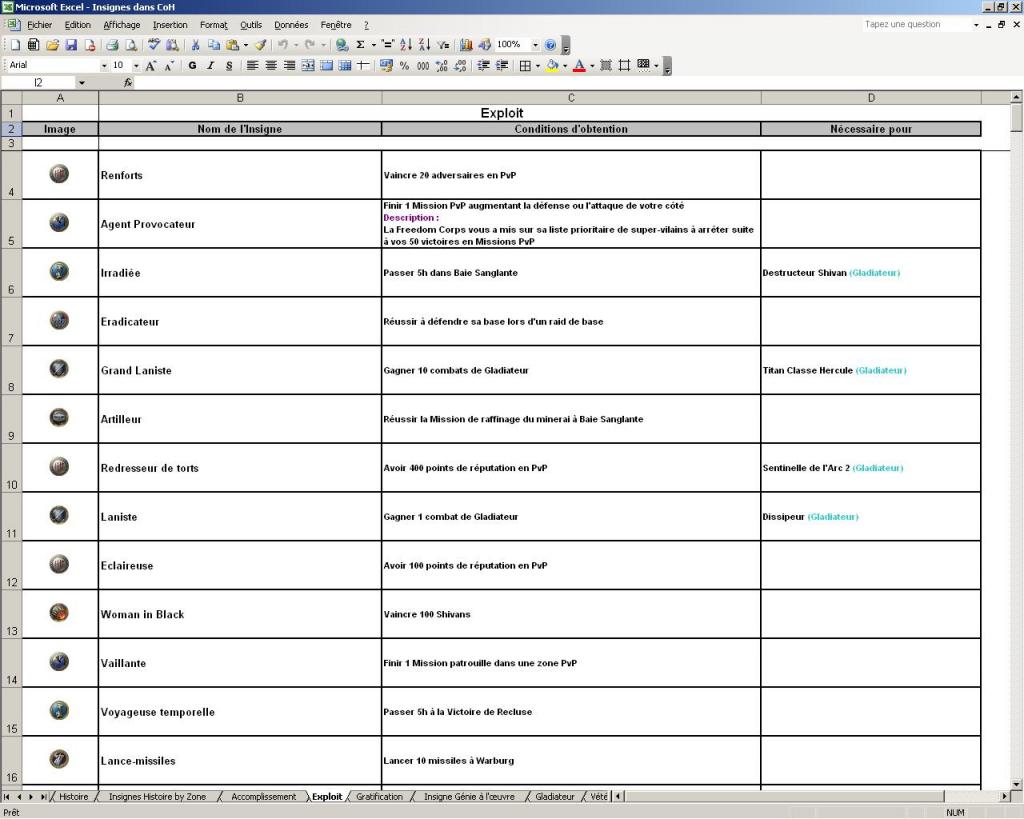Click the Select All corner button
The image size is (1024, 819).
coord(11,98)
